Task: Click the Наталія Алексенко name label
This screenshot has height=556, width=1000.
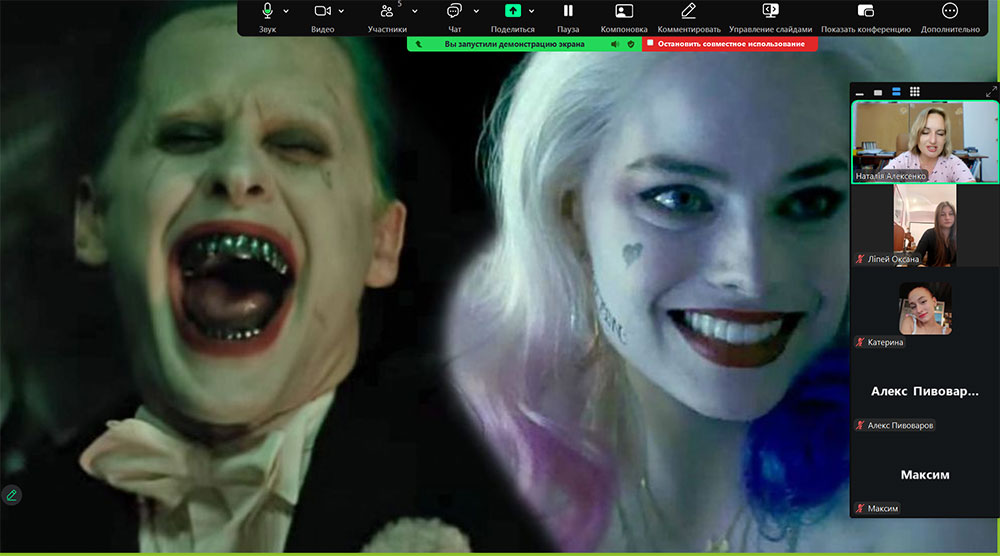Action: [890, 176]
